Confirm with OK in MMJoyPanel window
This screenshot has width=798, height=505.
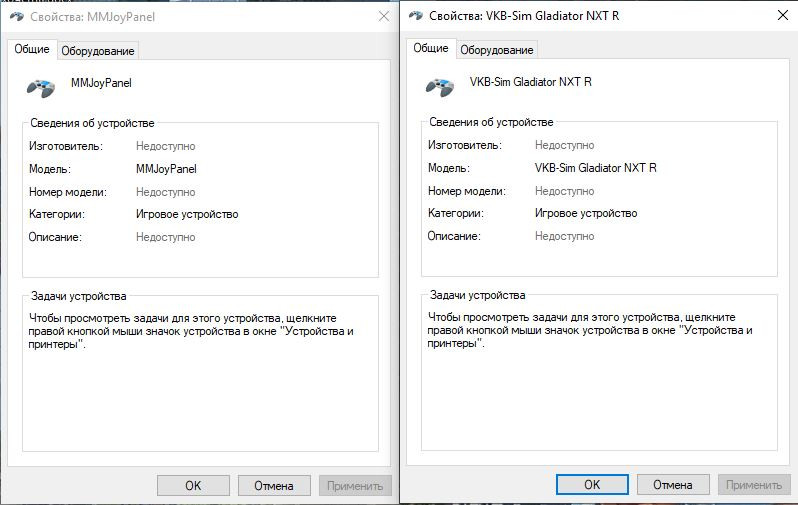click(193, 486)
